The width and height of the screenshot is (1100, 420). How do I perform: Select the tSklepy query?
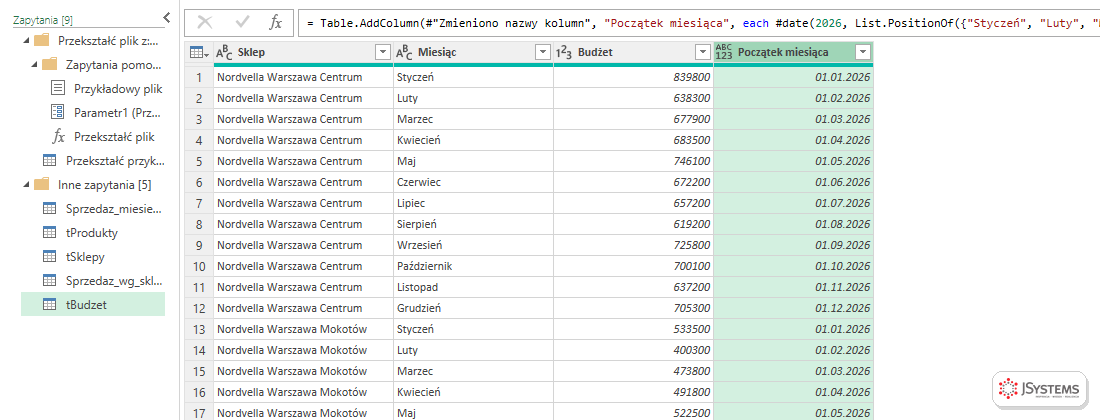(x=85, y=257)
